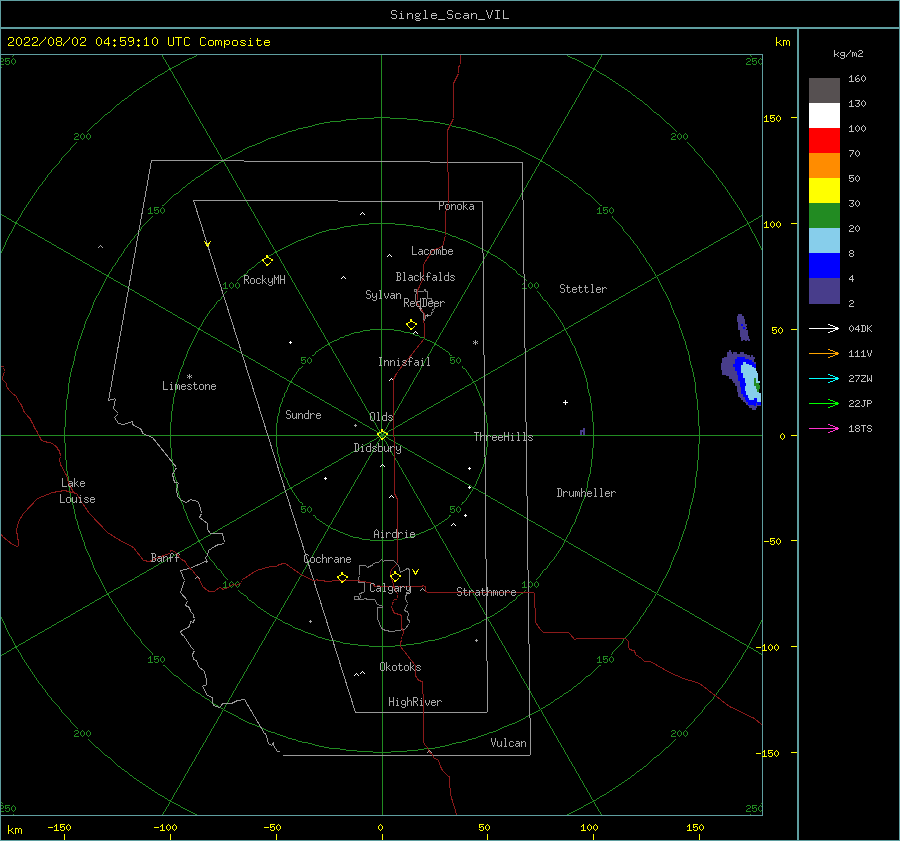Click the Blackfalds town label
900x841 pixels.
[x=425, y=277]
